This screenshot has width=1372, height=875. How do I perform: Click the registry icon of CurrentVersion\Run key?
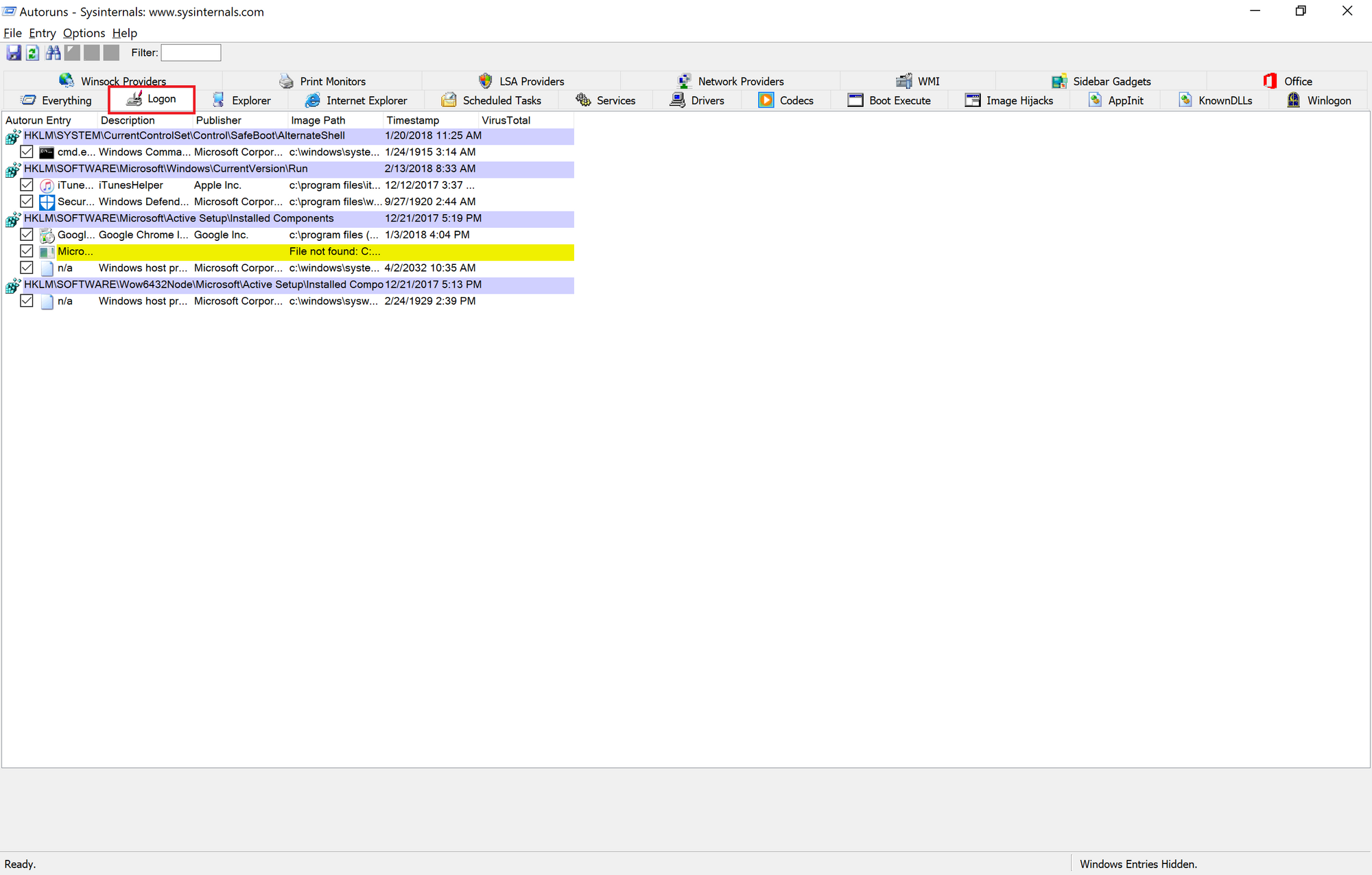(12, 170)
